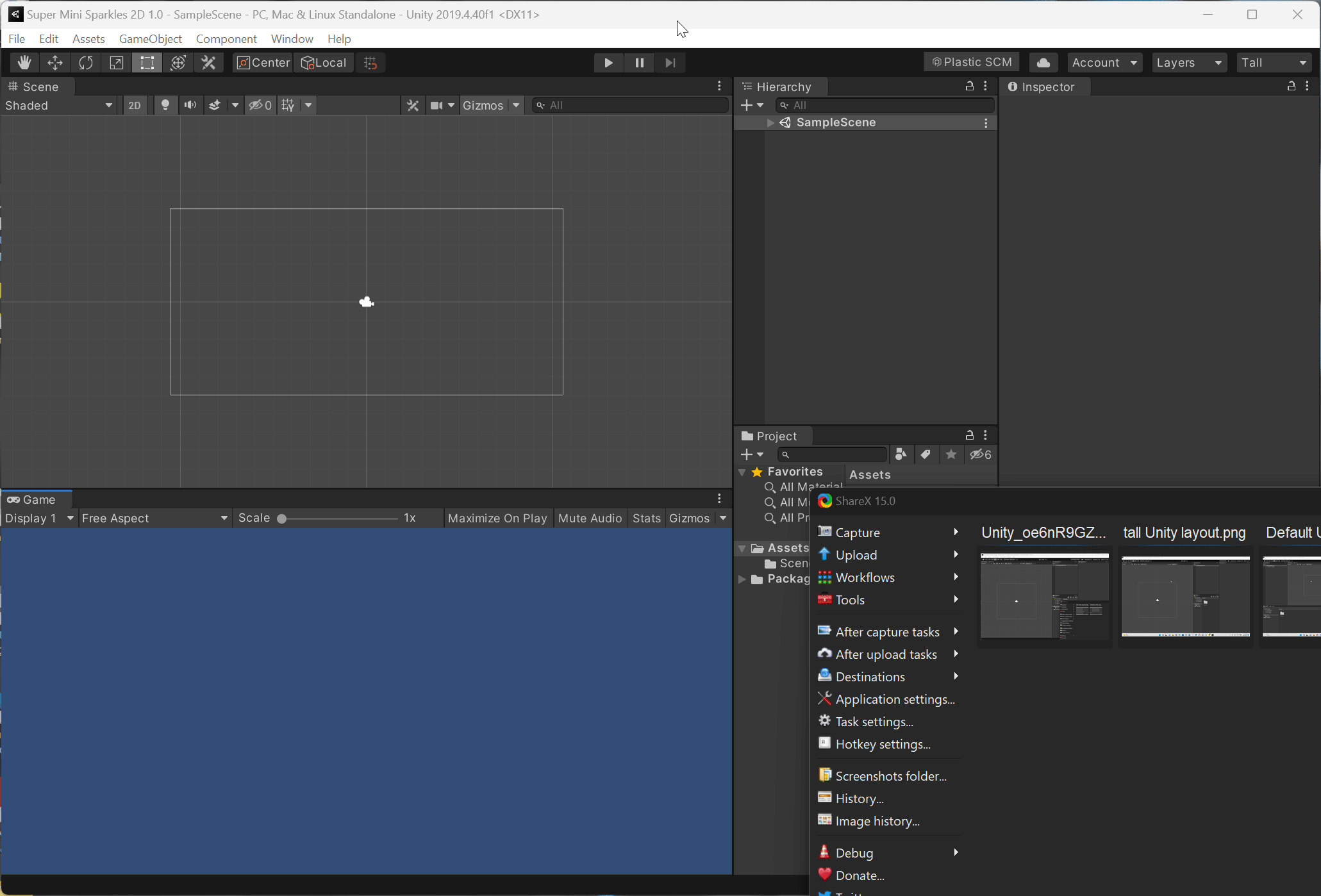Toggle Scene effects such as skybox
The height and width of the screenshot is (896, 1321).
(215, 105)
